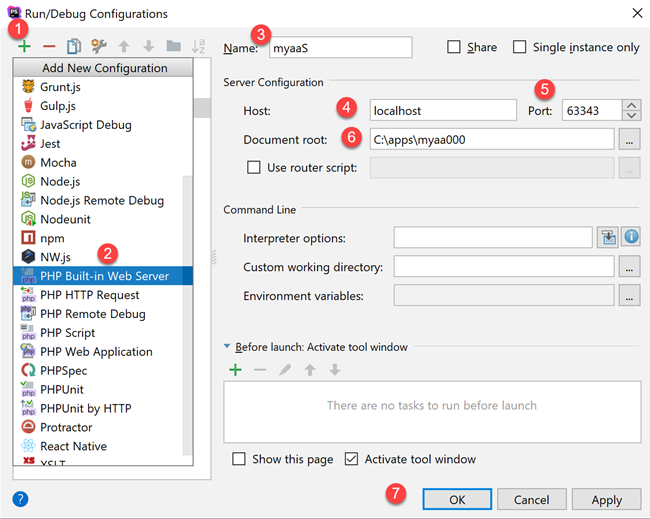Enable Show this page checkbox

pyautogui.click(x=239, y=459)
